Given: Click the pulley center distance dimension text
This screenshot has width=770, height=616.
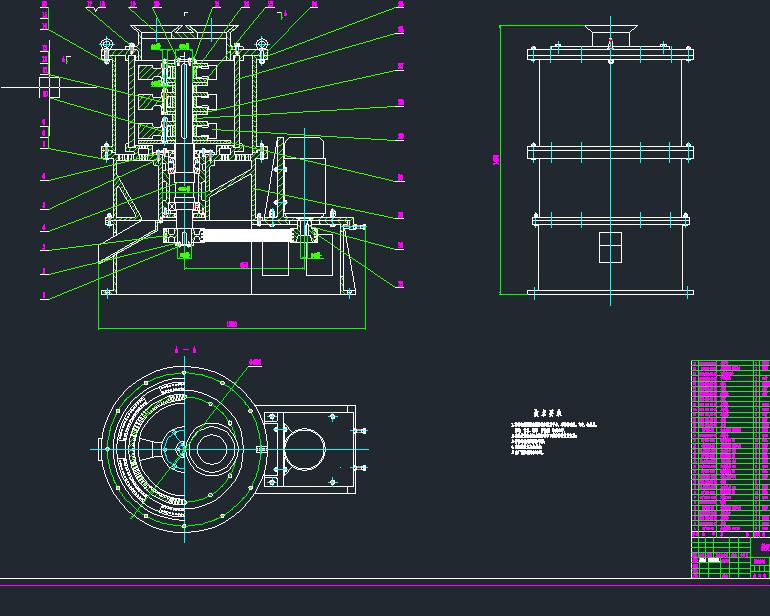Looking at the screenshot, I should click(x=244, y=265).
